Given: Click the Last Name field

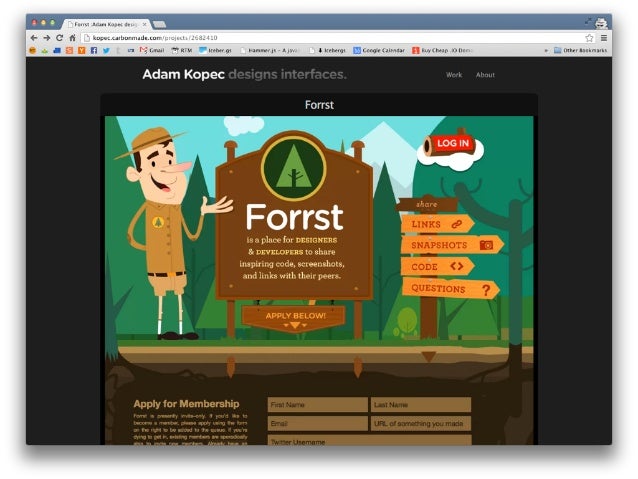Looking at the screenshot, I should pos(421,405).
